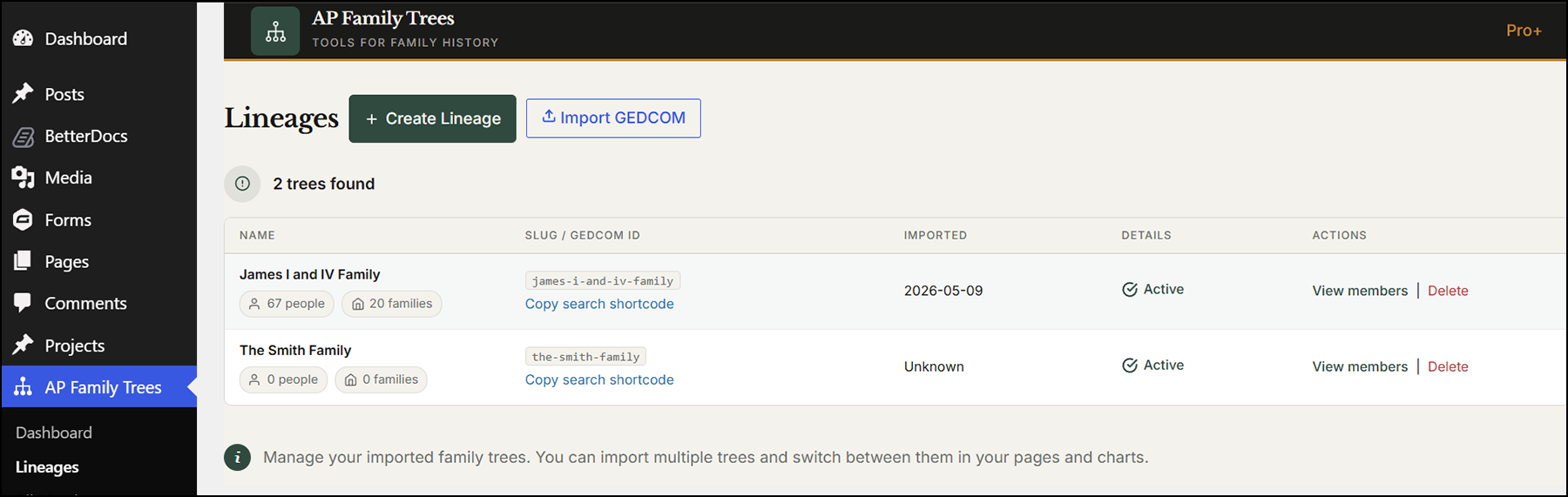1568x497 pixels.
Task: Select AP Family Trees in the sidebar
Action: pos(98,387)
